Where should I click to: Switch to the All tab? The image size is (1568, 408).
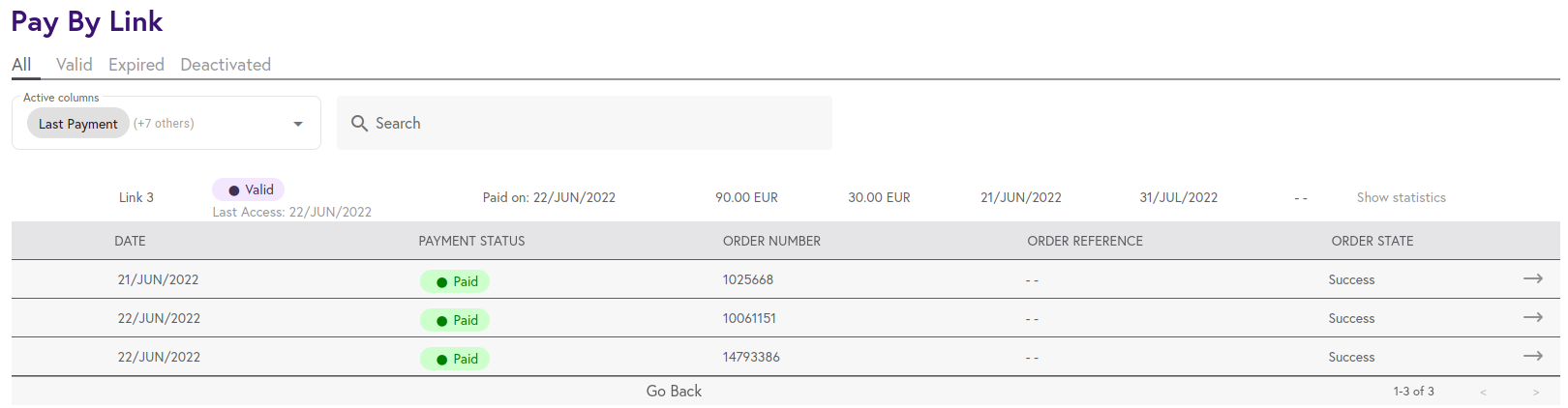tap(21, 65)
